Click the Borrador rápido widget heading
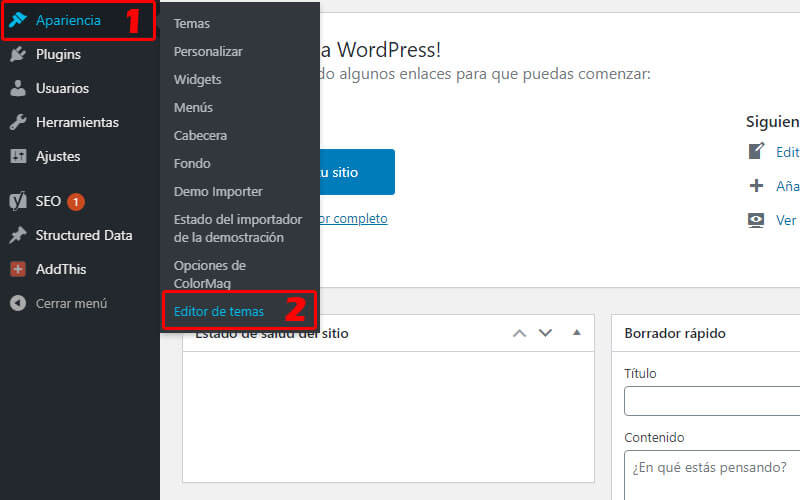The image size is (800, 500). [x=674, y=333]
